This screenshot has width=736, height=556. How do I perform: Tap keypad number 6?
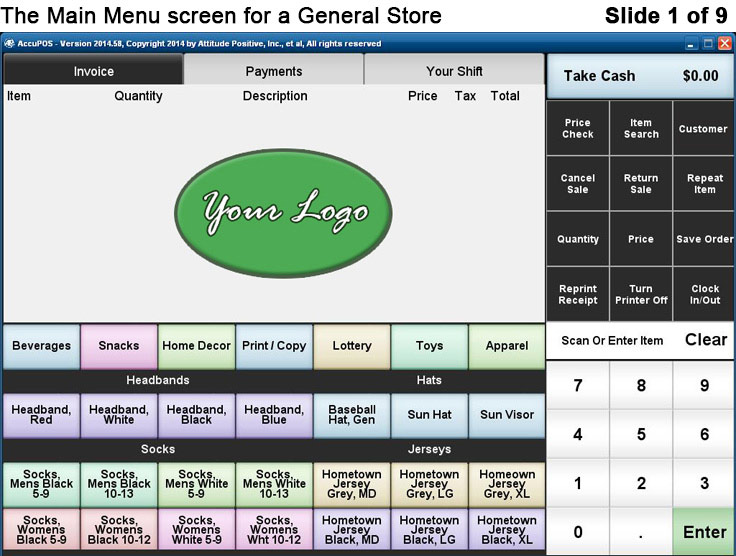[x=704, y=434]
